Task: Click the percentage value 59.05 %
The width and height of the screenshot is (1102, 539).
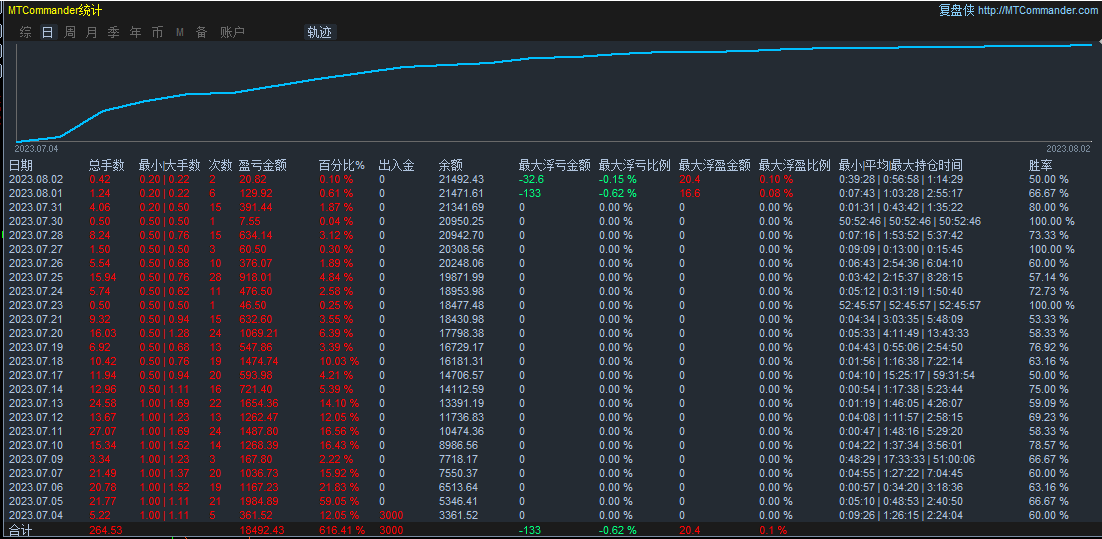Action: [x=339, y=502]
